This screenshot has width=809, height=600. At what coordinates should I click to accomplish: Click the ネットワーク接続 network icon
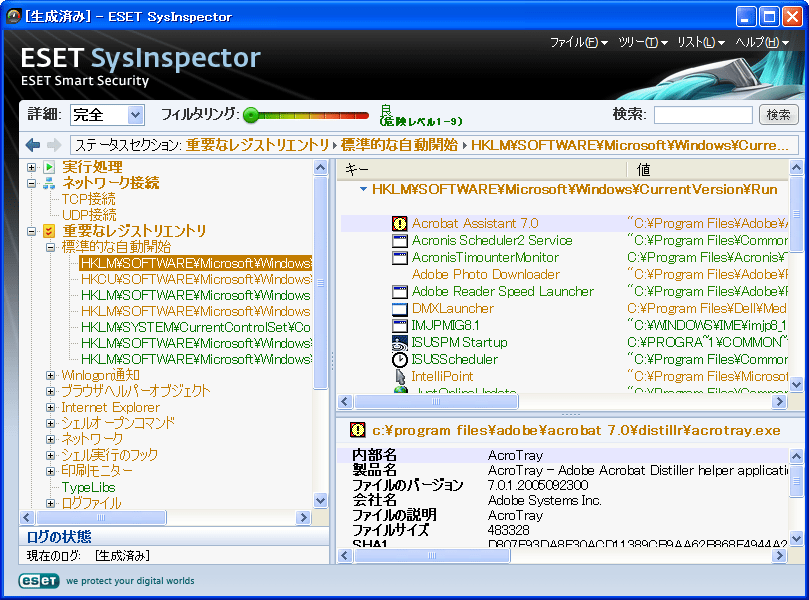49,183
